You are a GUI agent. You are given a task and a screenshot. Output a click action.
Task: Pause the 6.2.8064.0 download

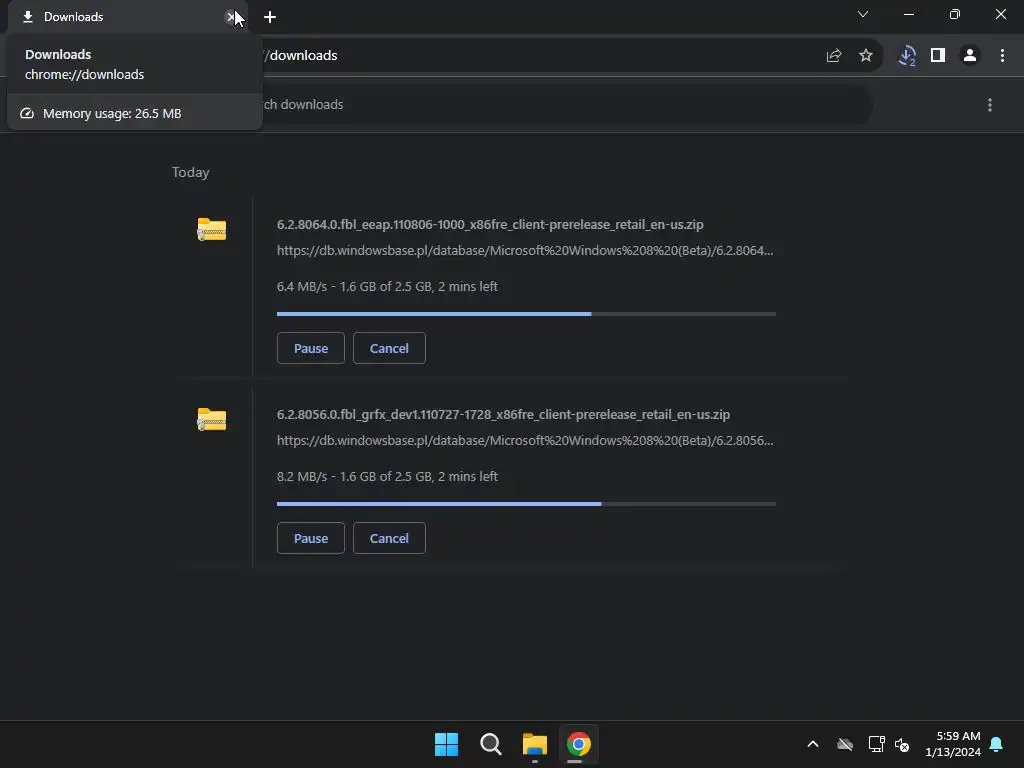point(311,348)
